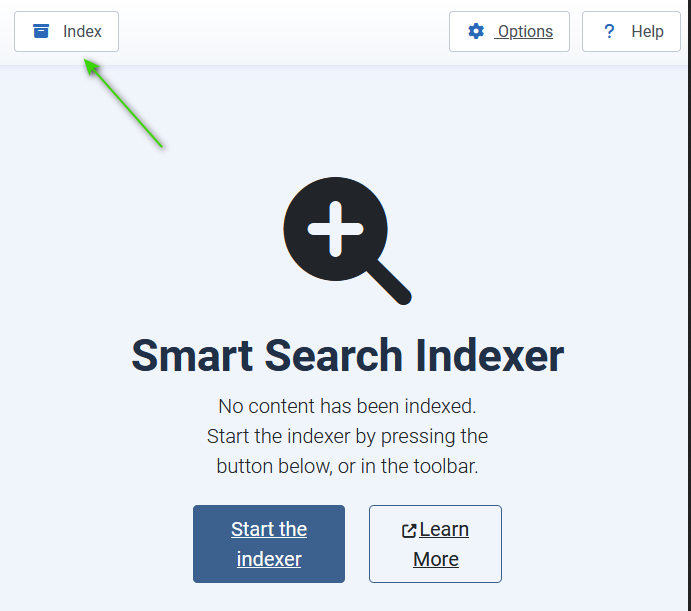Click the 'button below, or in the toolbar' text line
The image size is (691, 611).
coord(347,466)
